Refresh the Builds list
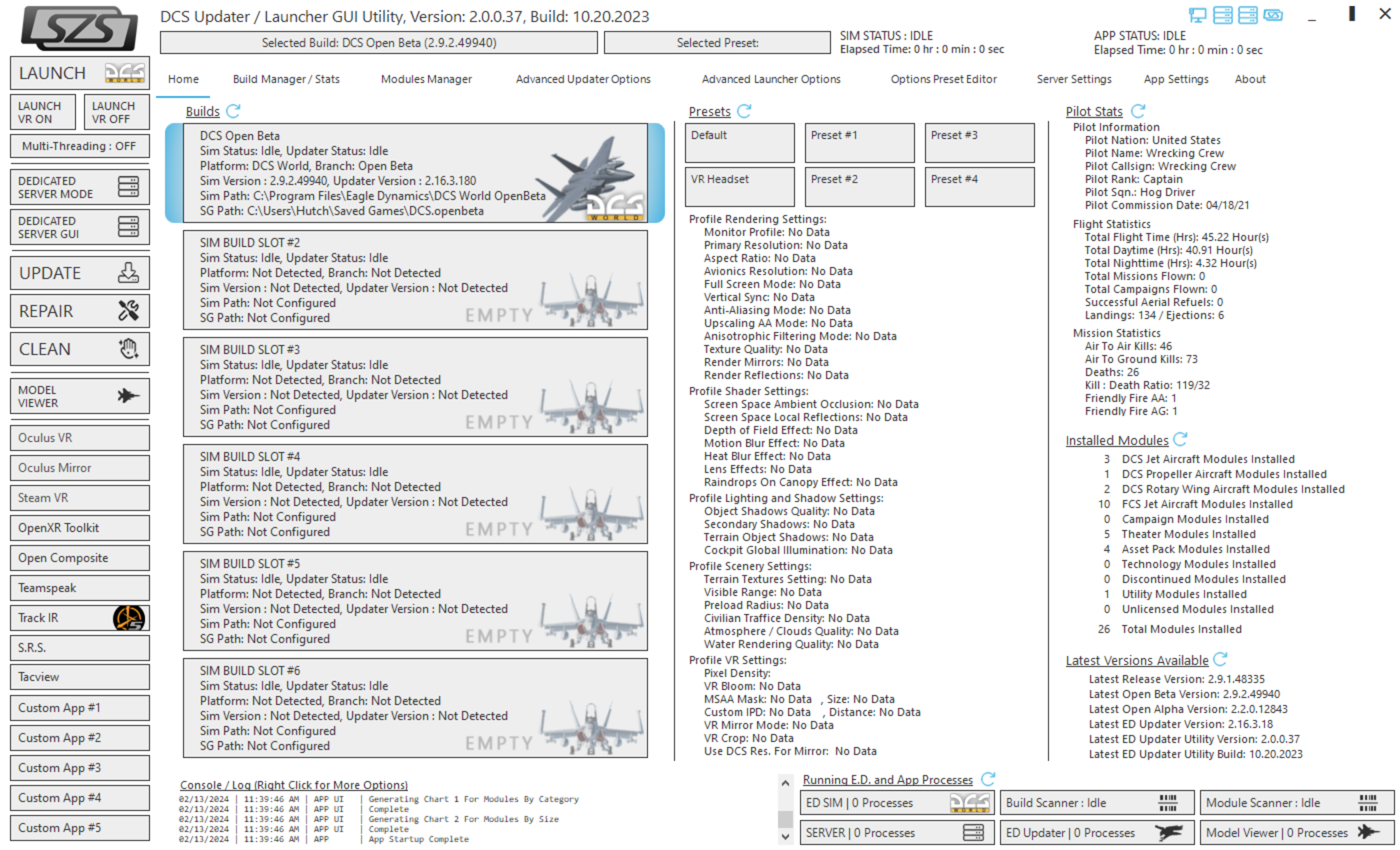 233,111
